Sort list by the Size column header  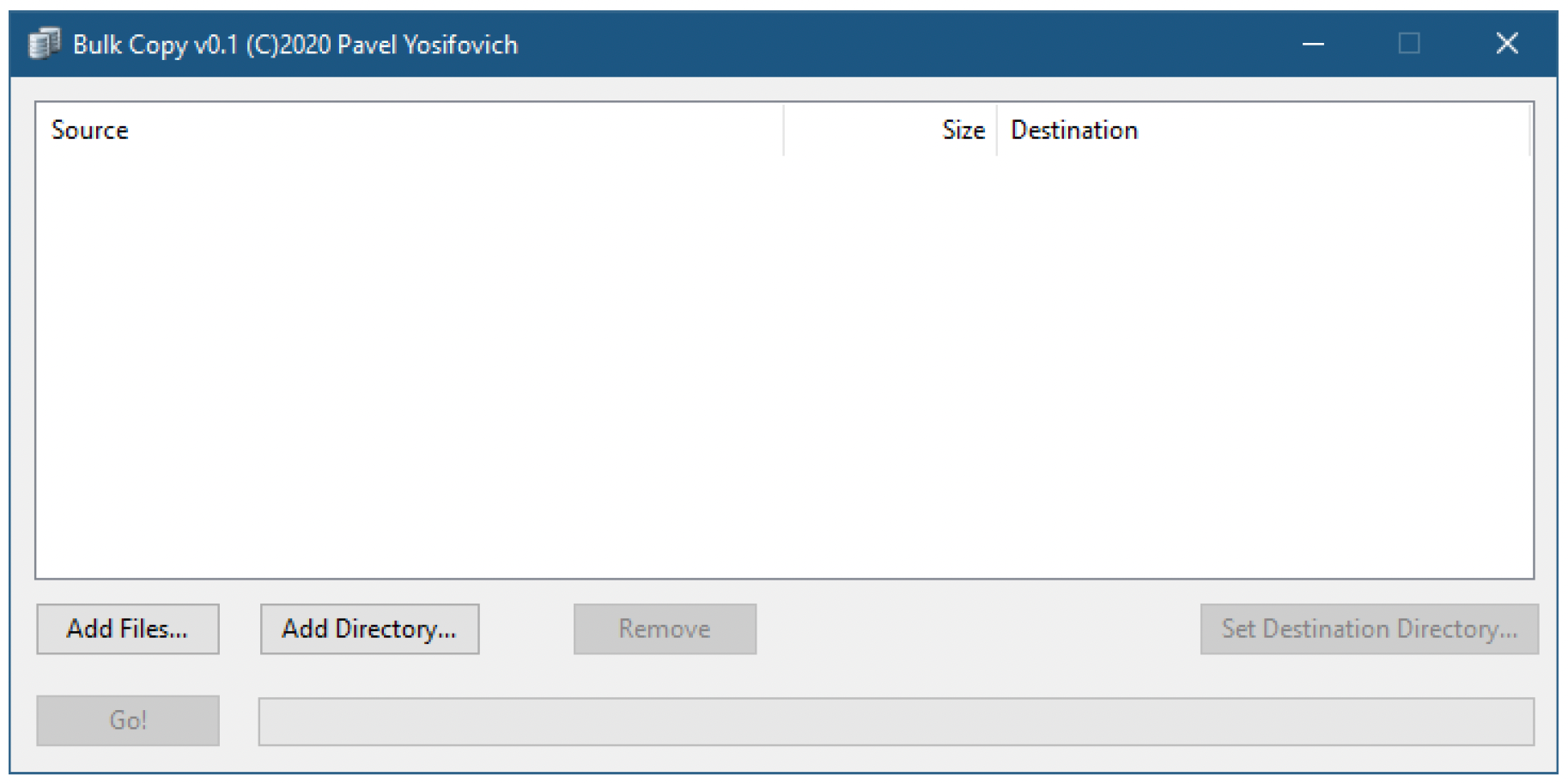(x=890, y=130)
